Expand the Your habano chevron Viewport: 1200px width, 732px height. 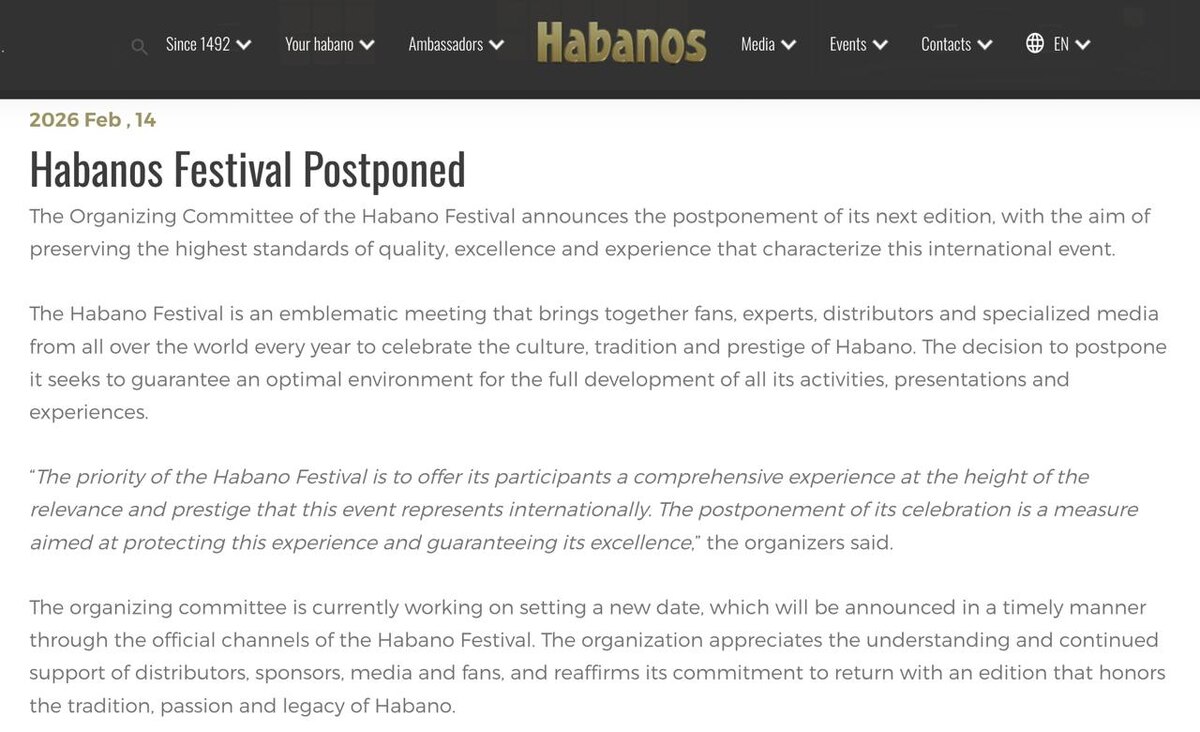pyautogui.click(x=366, y=44)
